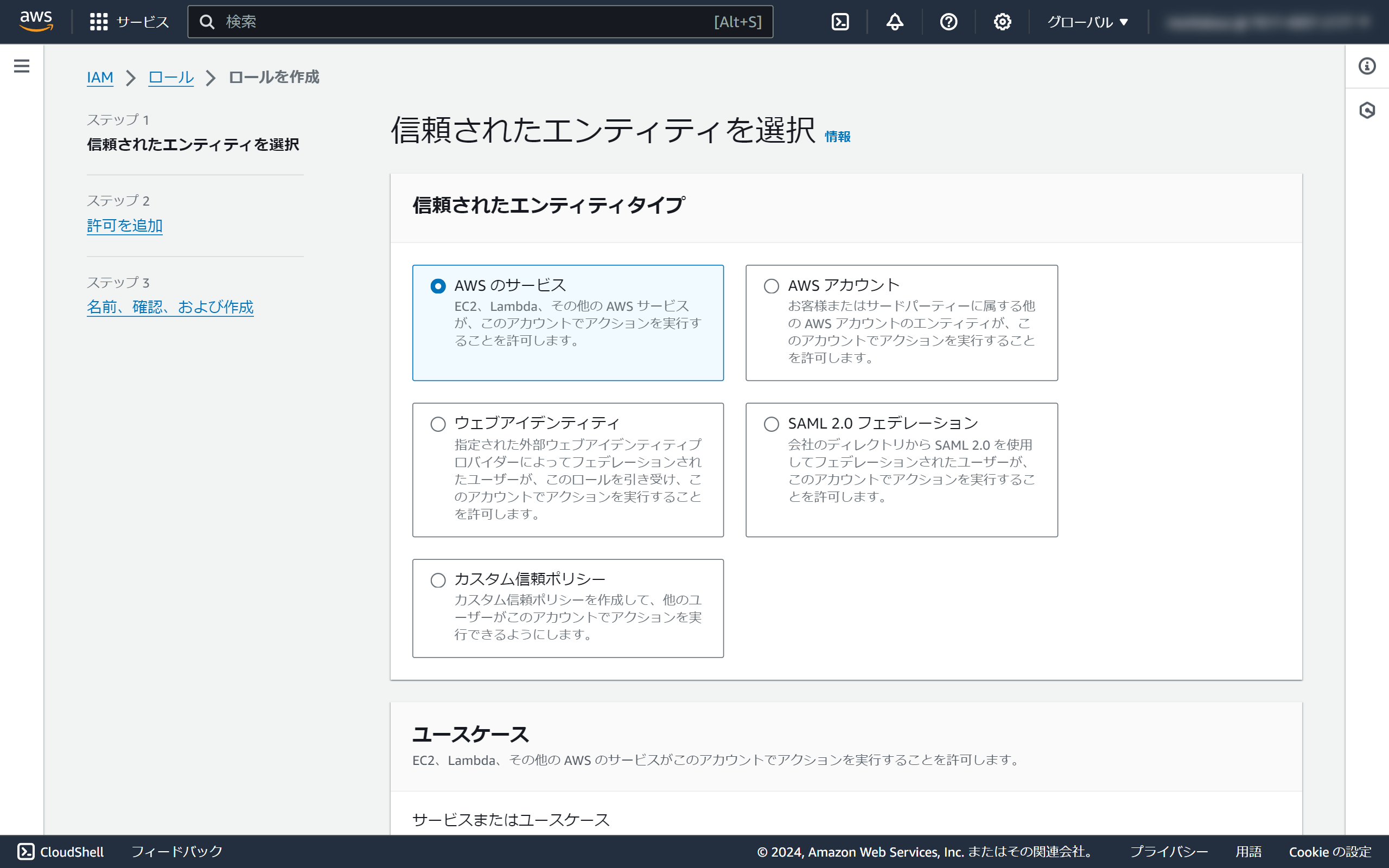Viewport: 1389px width, 868px height.
Task: Go to step 3 名前、確認、および作成
Action: (x=170, y=307)
